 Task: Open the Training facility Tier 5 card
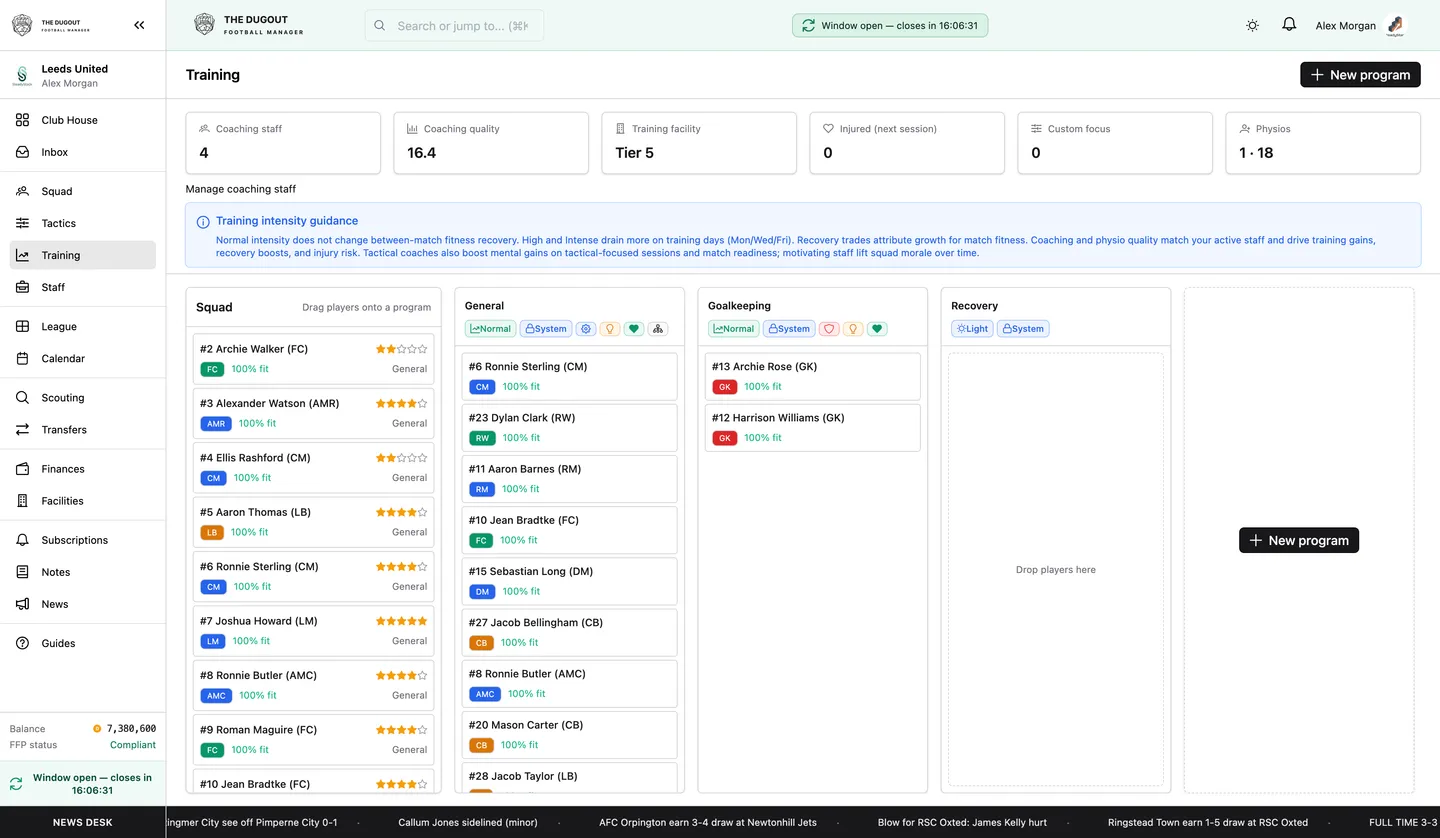point(699,143)
